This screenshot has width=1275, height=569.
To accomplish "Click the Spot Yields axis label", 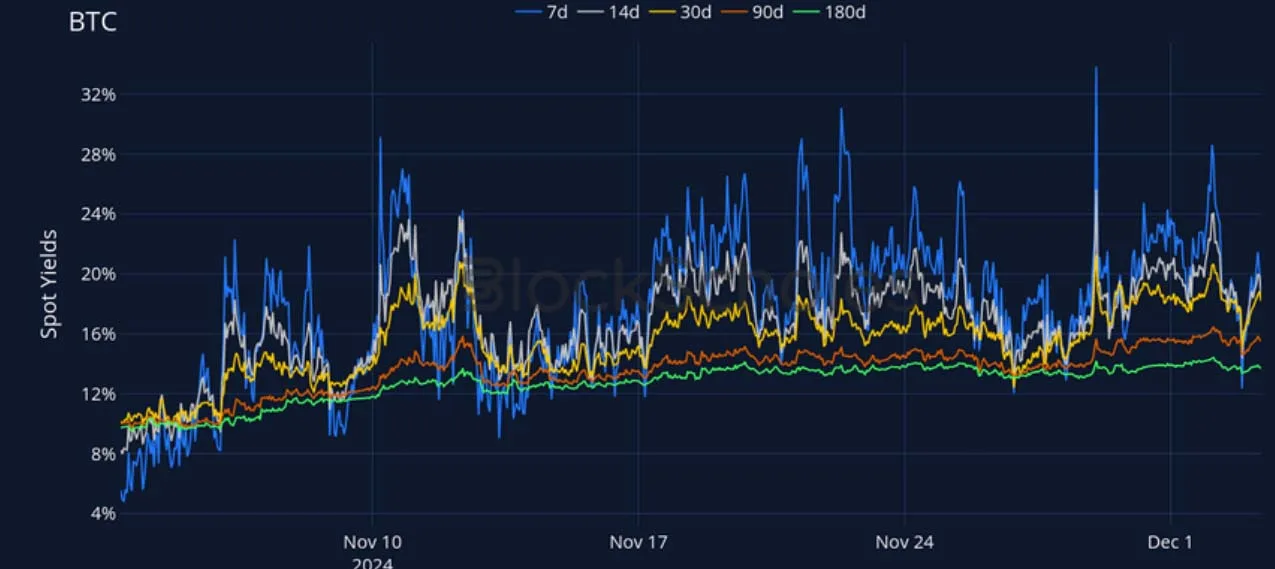I will point(49,284).
